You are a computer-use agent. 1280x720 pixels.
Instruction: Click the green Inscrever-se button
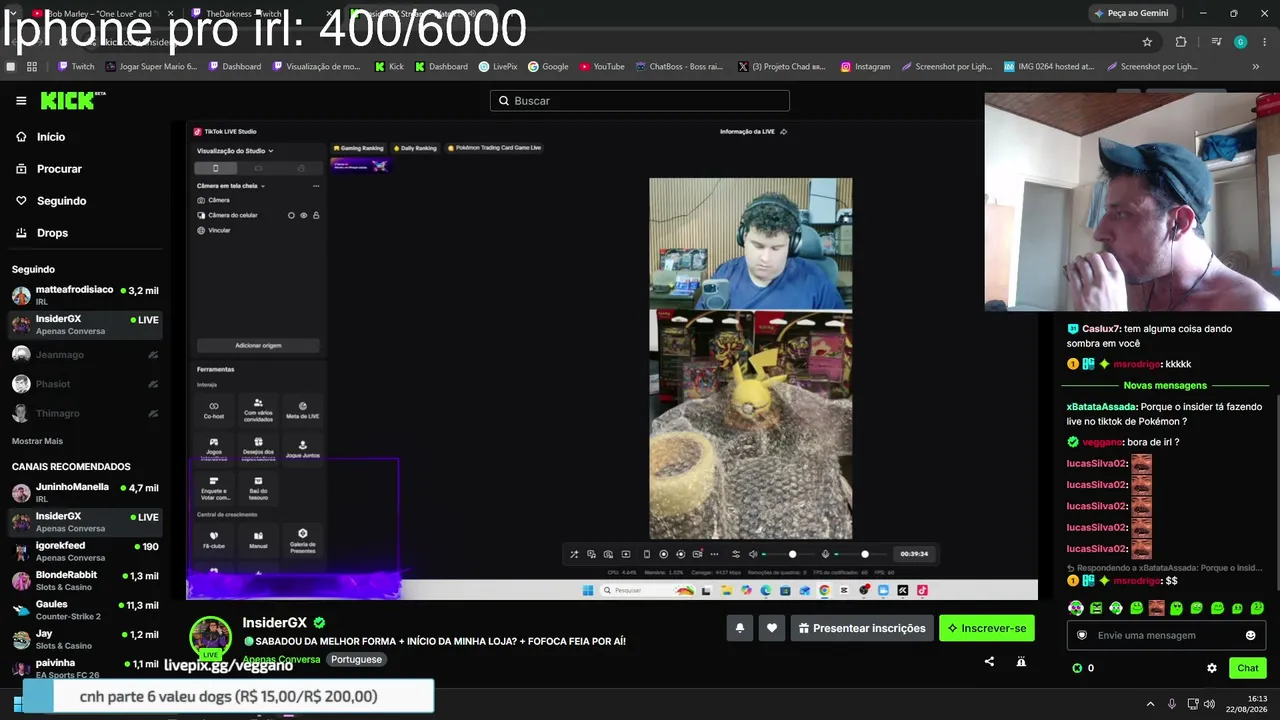(x=987, y=628)
